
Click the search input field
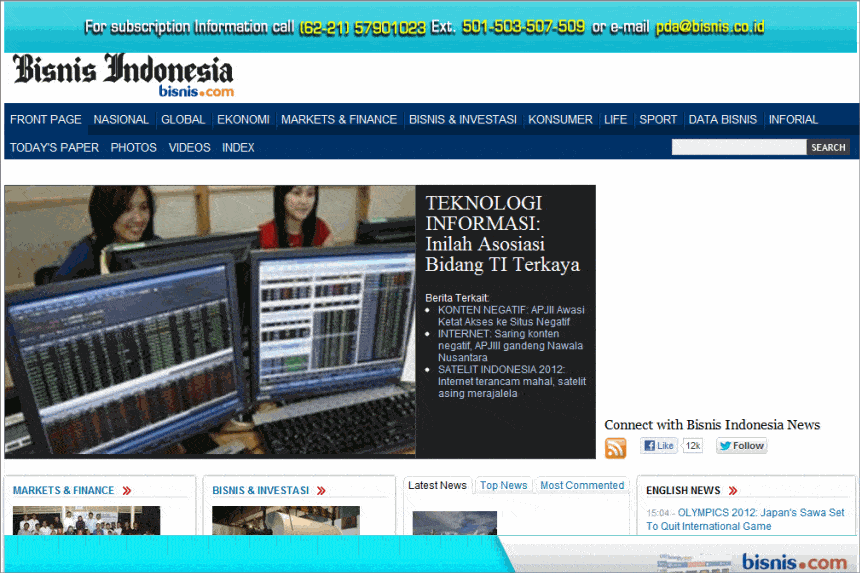739,147
